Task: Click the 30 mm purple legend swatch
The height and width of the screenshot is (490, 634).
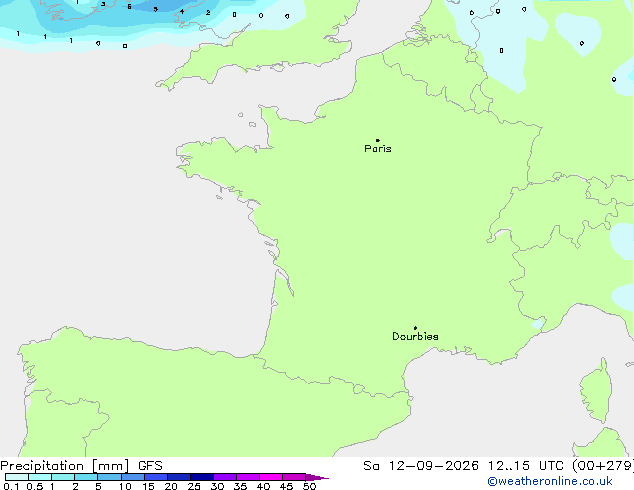Action: click(225, 477)
